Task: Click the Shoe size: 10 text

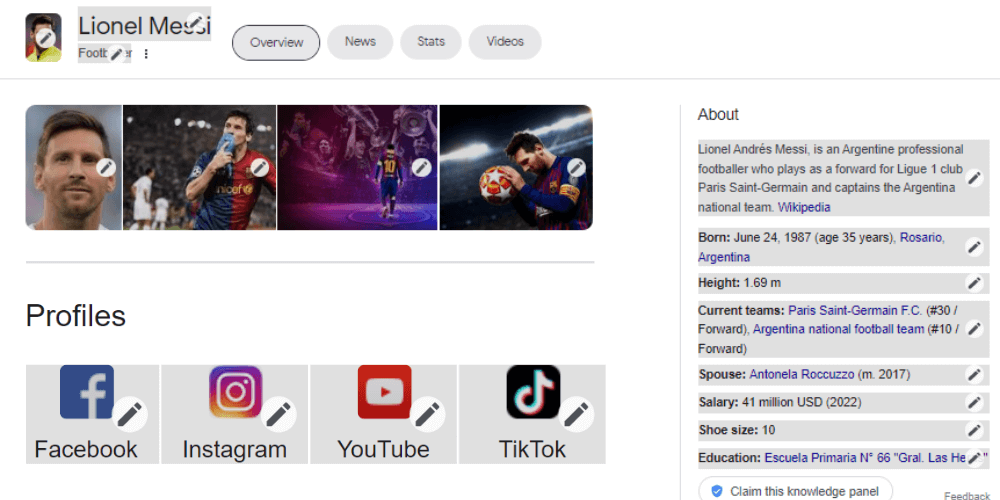Action: coord(737,430)
